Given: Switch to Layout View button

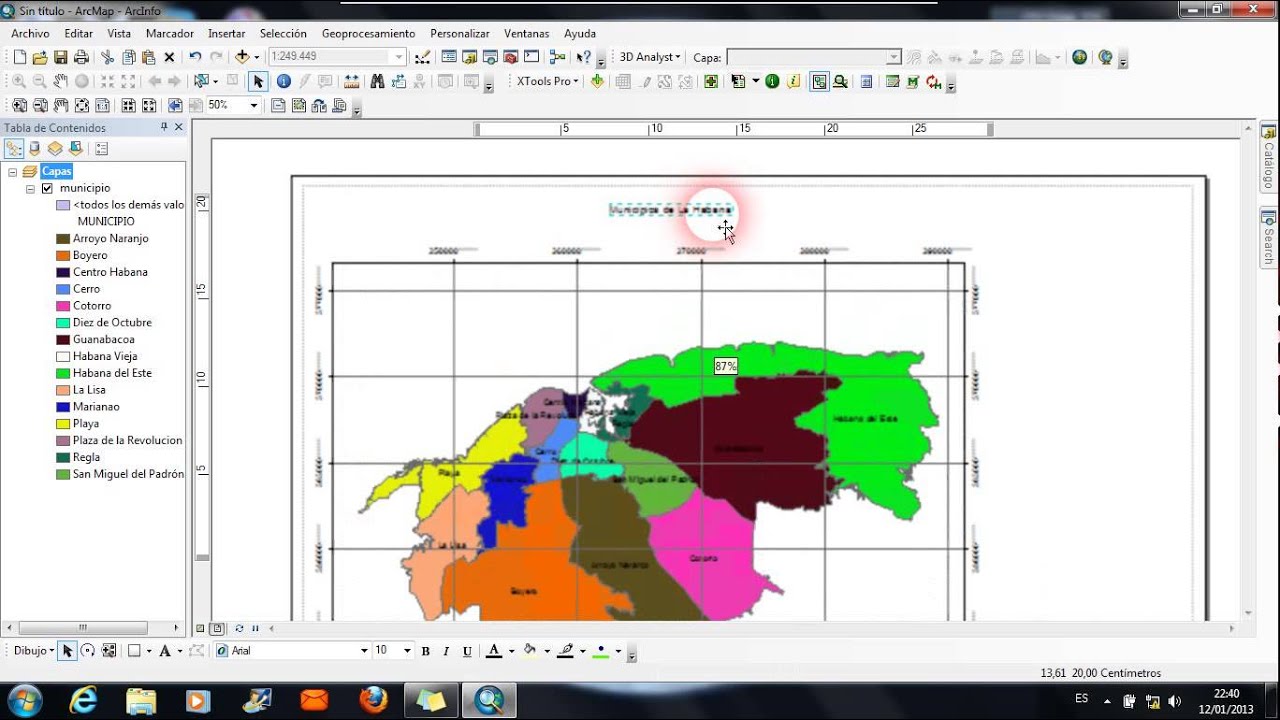Looking at the screenshot, I should click(217, 628).
